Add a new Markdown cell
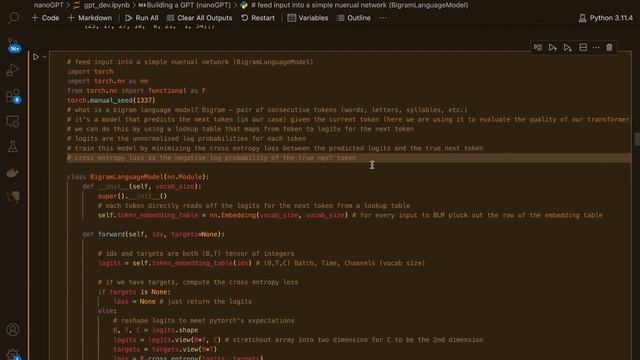Image resolution: width=640 pixels, height=360 pixels. click(x=90, y=18)
